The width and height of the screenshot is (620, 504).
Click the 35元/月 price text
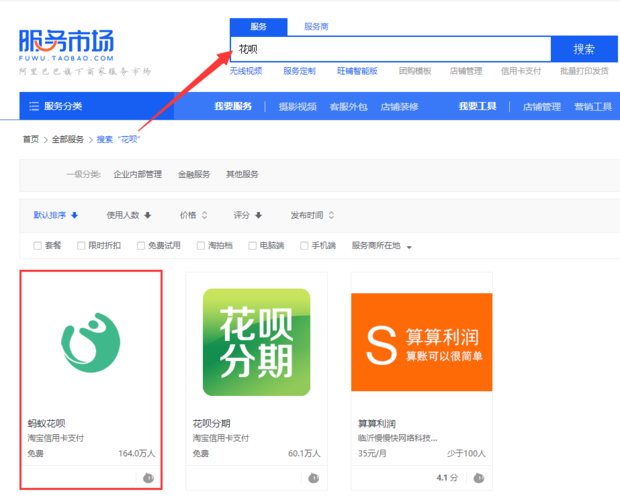372,453
